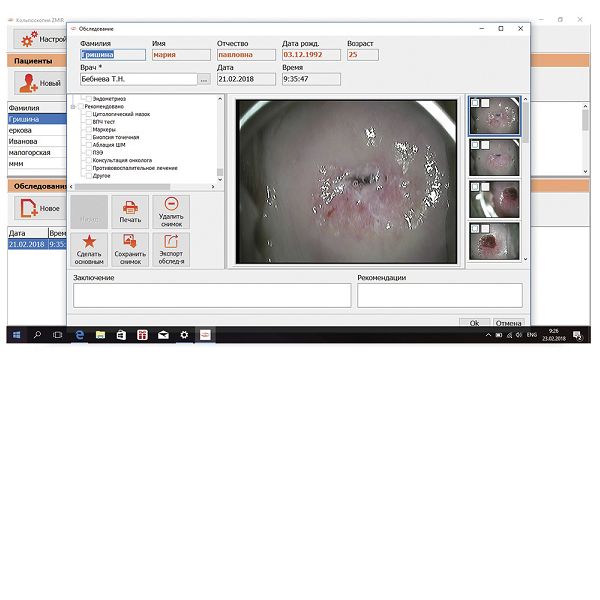Switch the ENG input language indicator
The width and height of the screenshot is (600, 600).
(x=532, y=335)
